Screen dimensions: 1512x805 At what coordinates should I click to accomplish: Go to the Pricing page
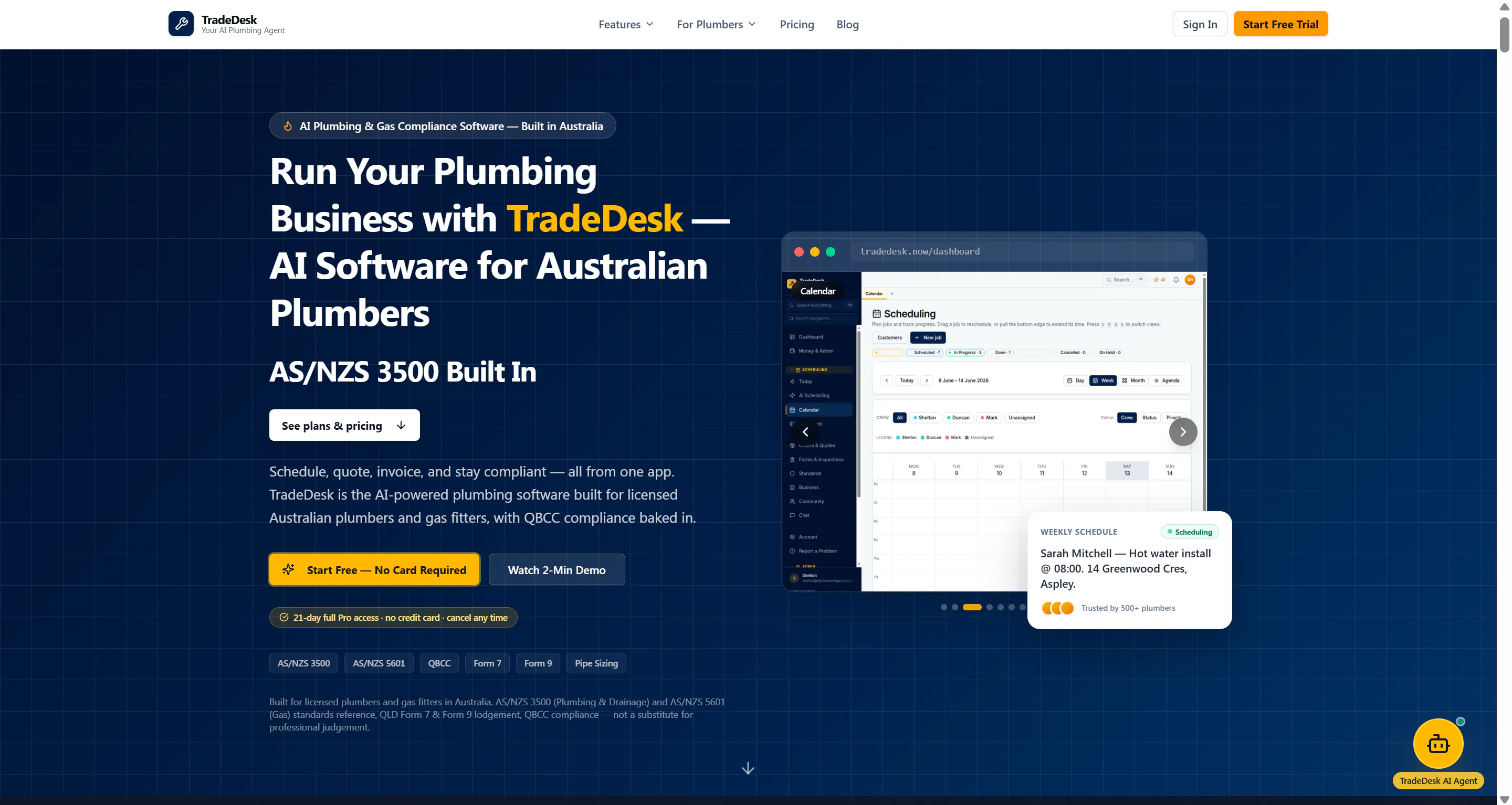point(796,24)
